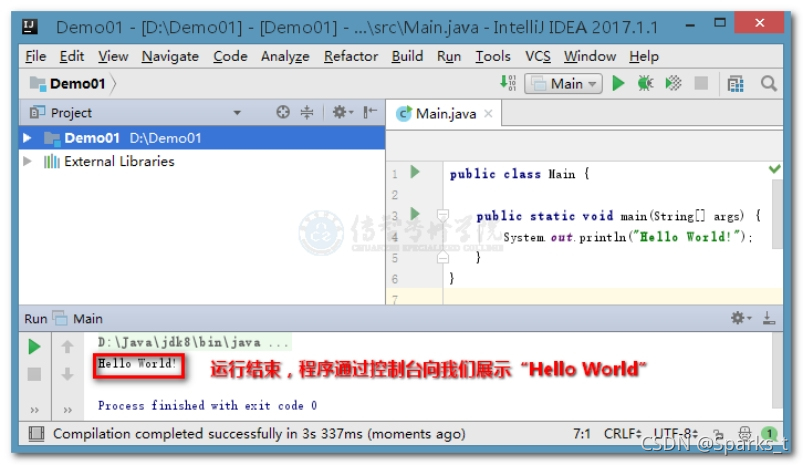Expand second more-actions chevrons in Run panel

(x=68, y=410)
